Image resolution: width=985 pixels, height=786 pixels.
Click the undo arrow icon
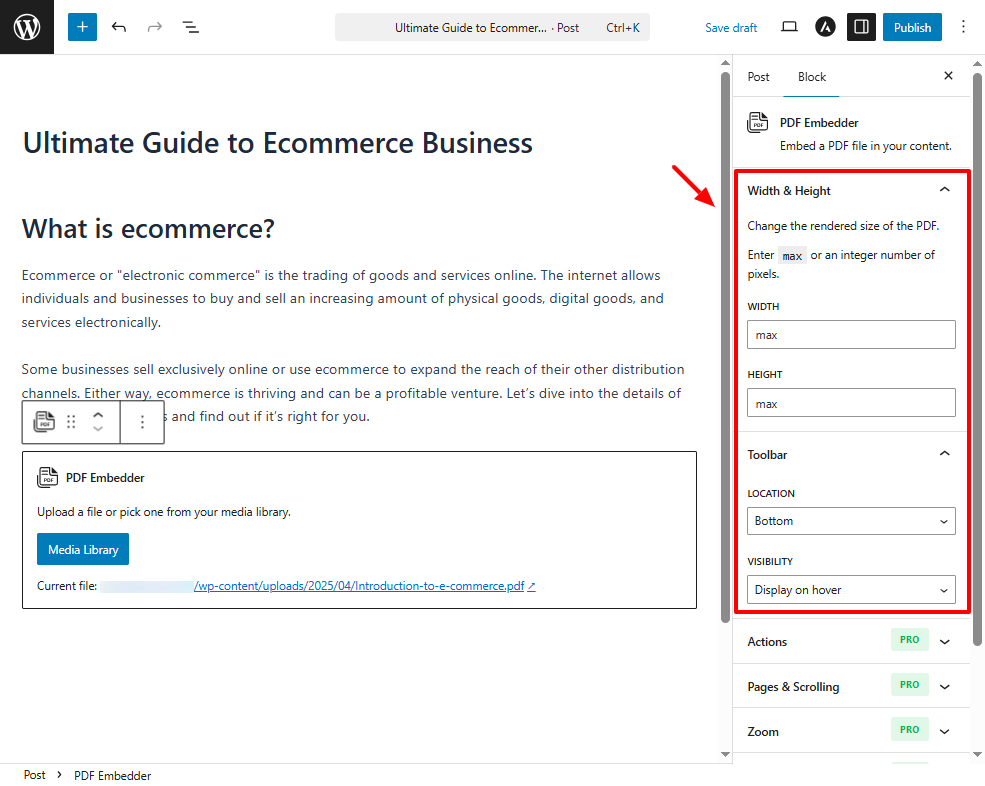[119, 27]
